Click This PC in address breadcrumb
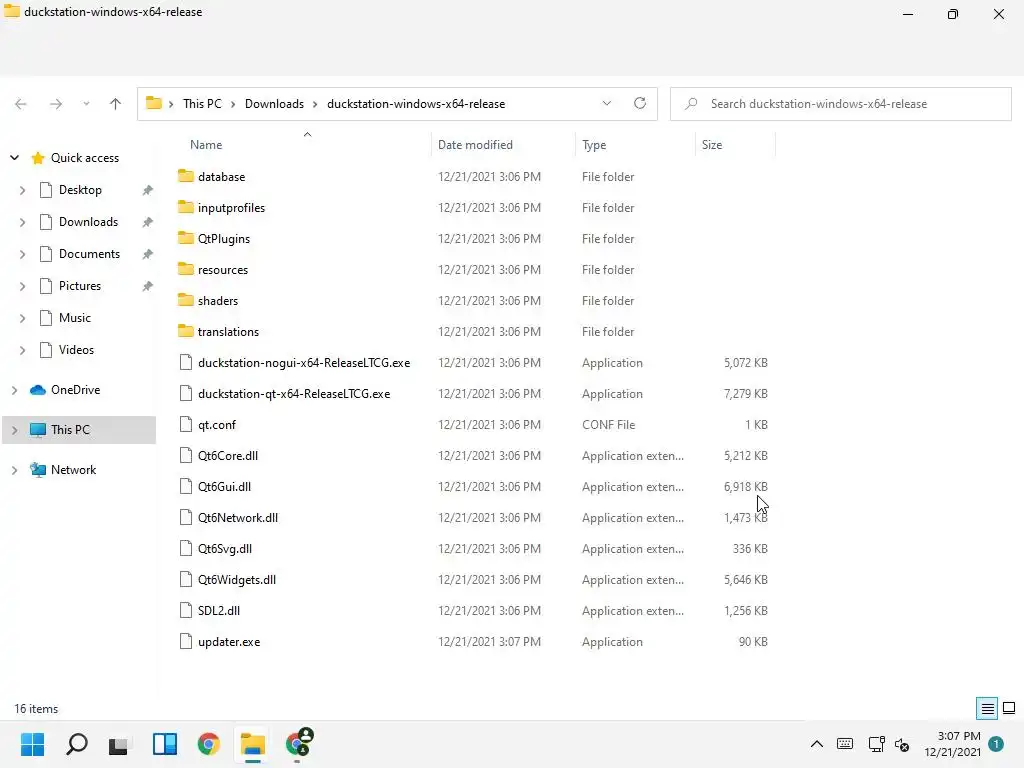1024x768 pixels. pyautogui.click(x=202, y=104)
